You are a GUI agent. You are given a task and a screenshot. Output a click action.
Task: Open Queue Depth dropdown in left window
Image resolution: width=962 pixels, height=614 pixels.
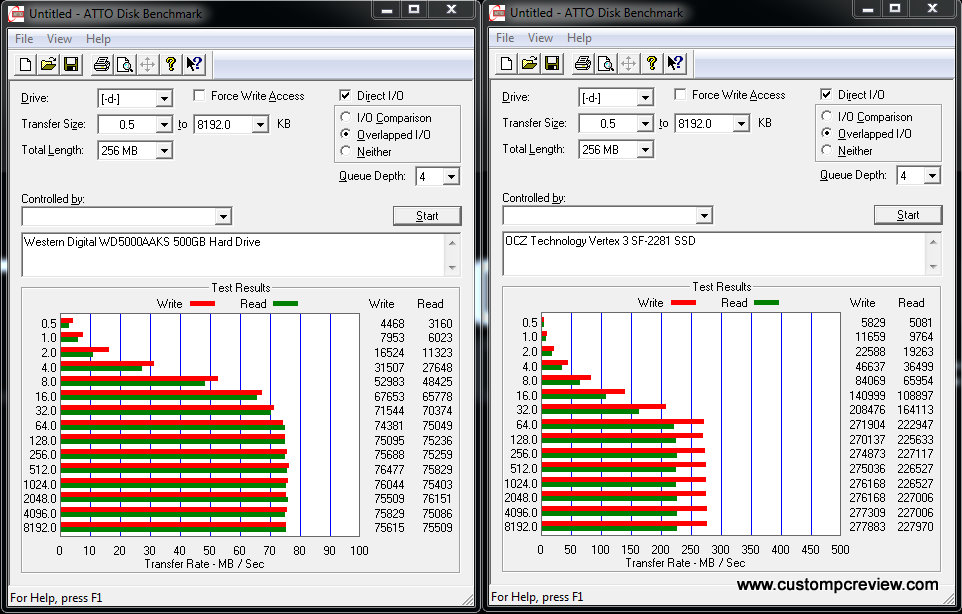click(x=452, y=177)
